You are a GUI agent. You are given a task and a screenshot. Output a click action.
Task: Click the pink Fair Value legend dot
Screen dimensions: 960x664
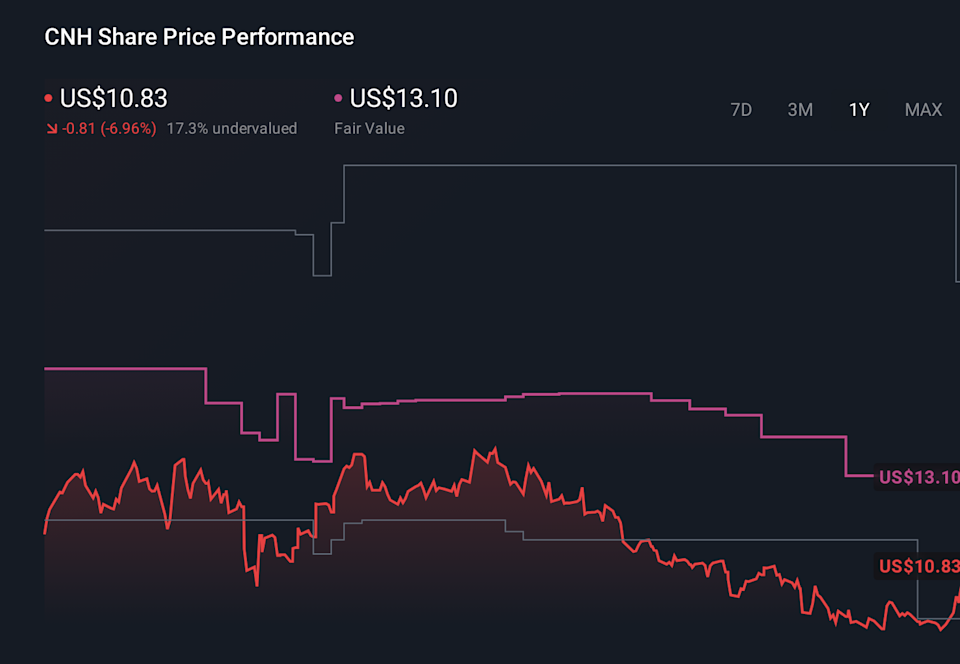pos(339,99)
